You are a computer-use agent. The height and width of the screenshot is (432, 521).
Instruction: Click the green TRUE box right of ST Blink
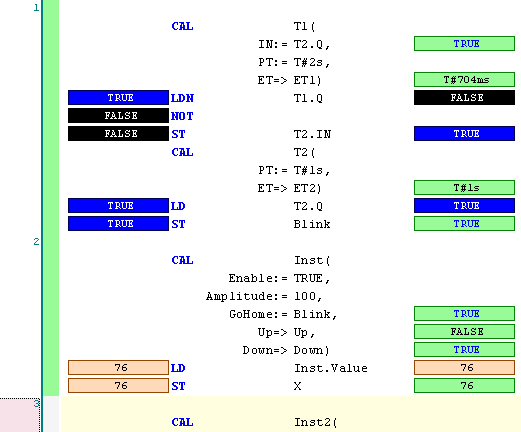pyautogui.click(x=464, y=224)
